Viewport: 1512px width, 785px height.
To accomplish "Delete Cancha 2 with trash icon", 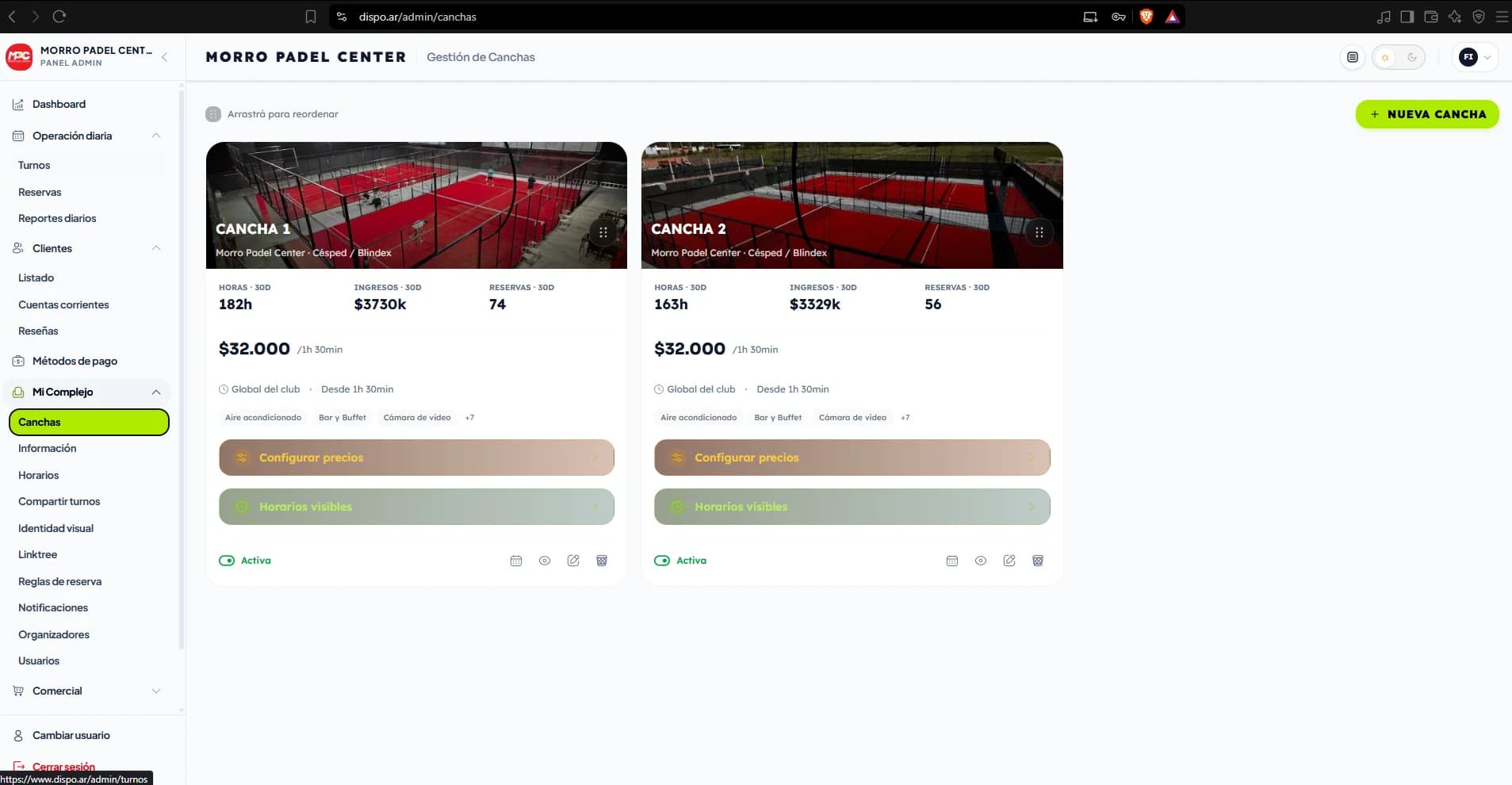I will point(1038,561).
